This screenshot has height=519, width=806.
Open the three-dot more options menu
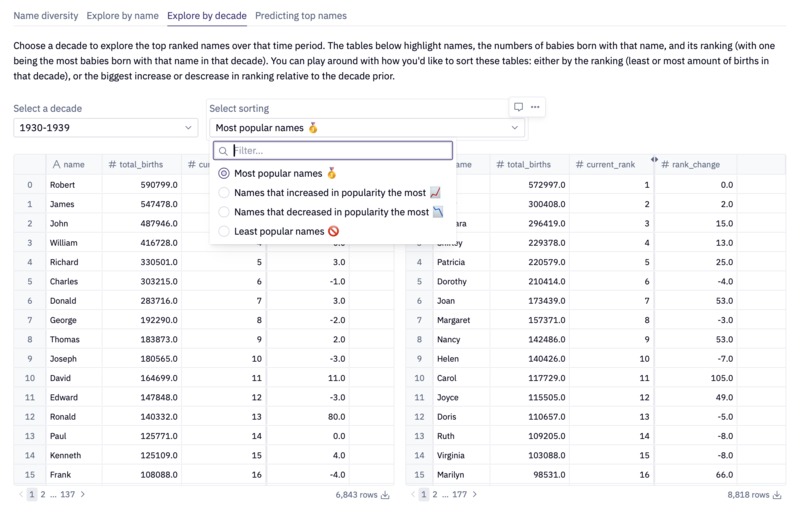click(535, 107)
